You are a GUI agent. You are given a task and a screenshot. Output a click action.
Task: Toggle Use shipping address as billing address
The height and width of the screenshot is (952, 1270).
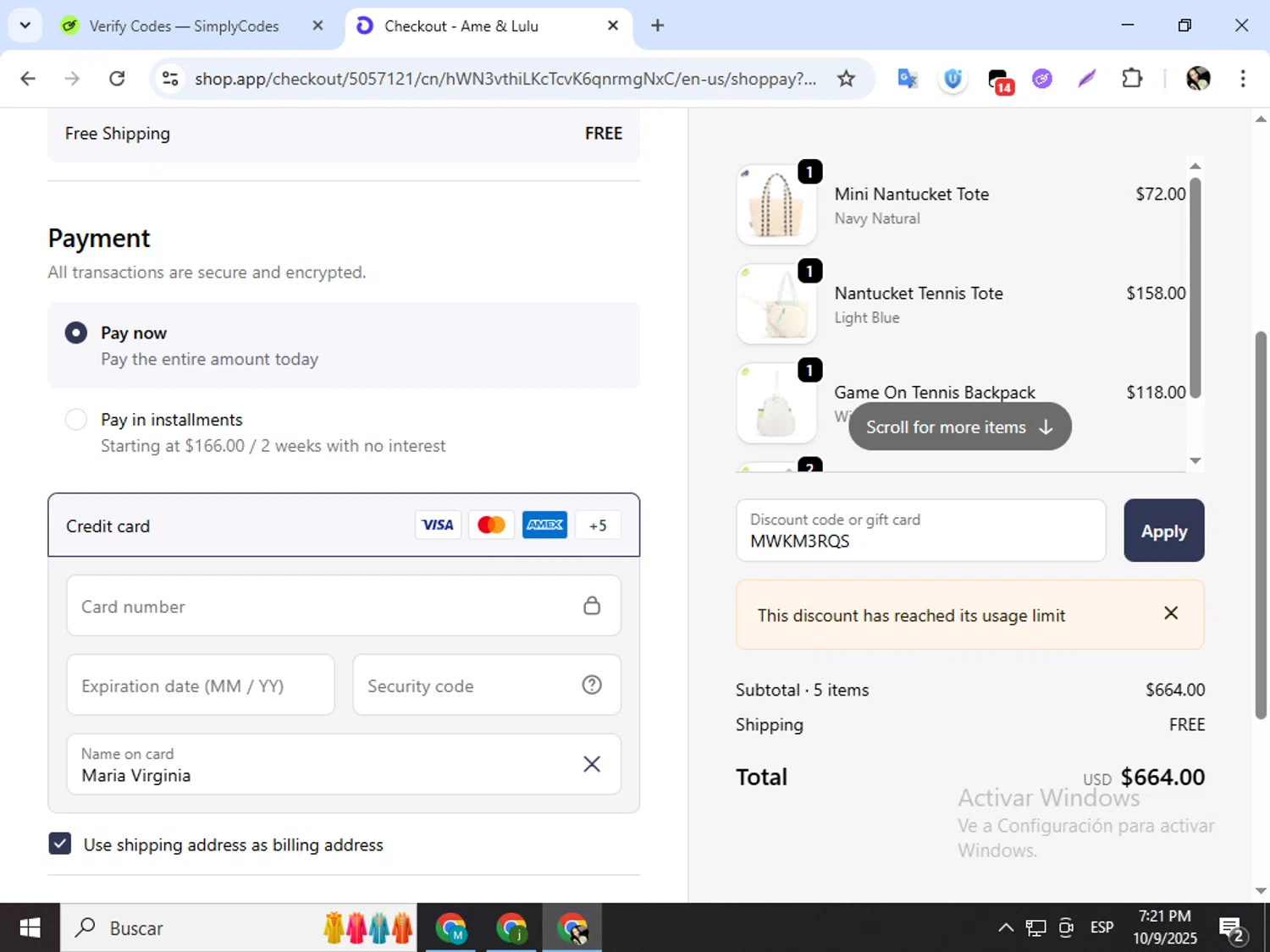(60, 844)
